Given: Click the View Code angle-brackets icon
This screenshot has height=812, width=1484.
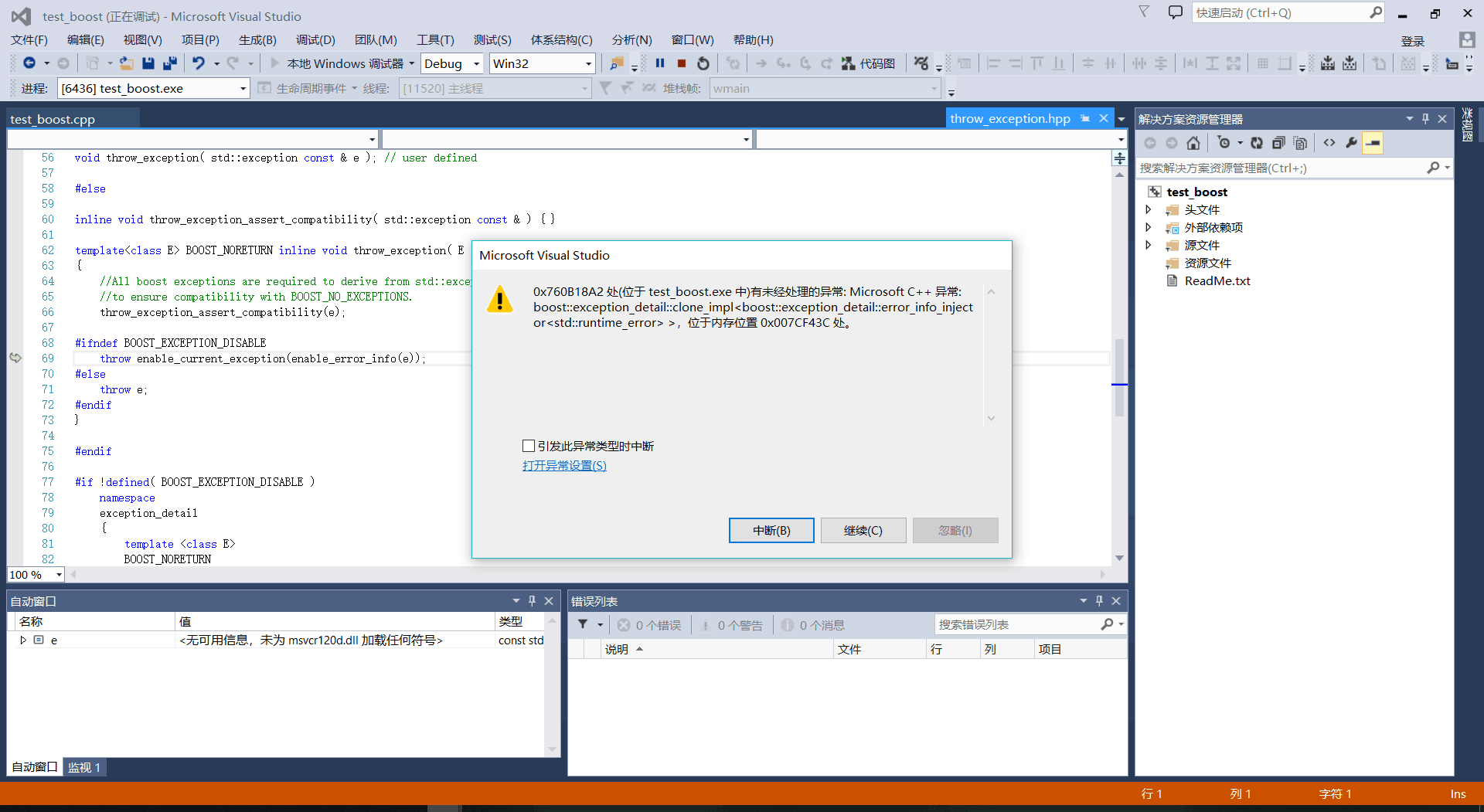Looking at the screenshot, I should (x=1329, y=143).
